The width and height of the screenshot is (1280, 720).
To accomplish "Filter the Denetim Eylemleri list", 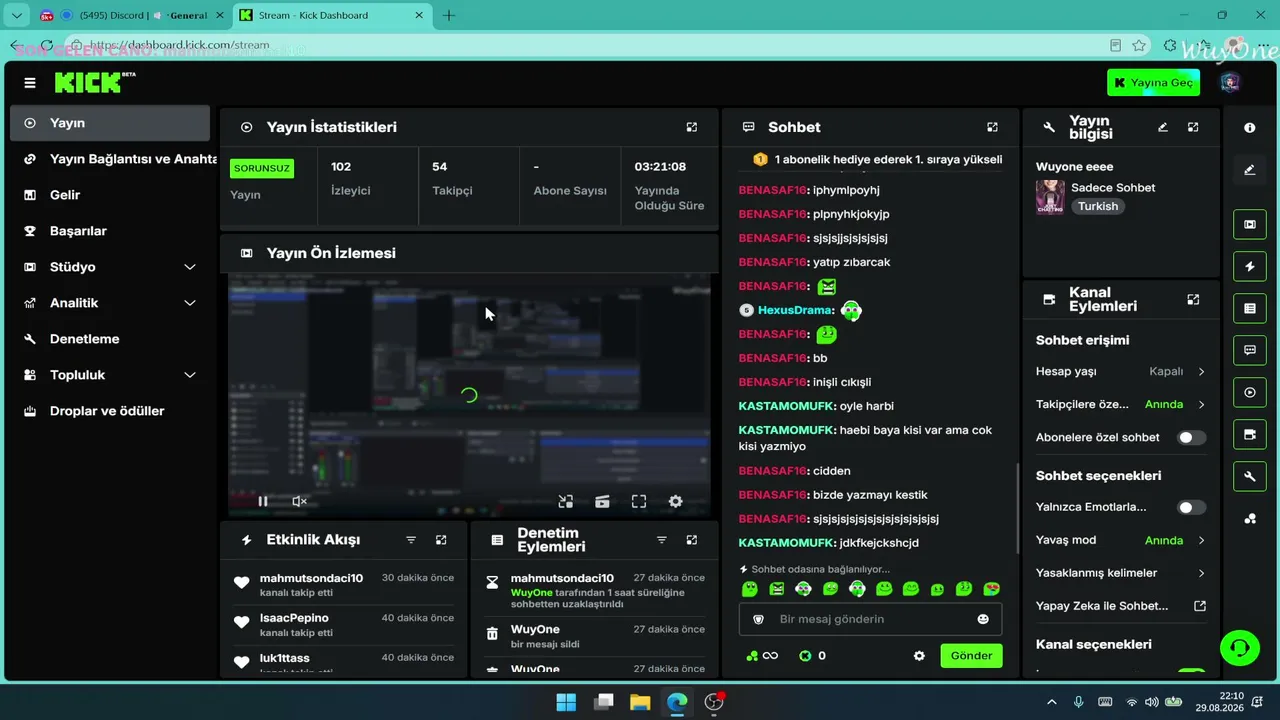I will pyautogui.click(x=661, y=540).
